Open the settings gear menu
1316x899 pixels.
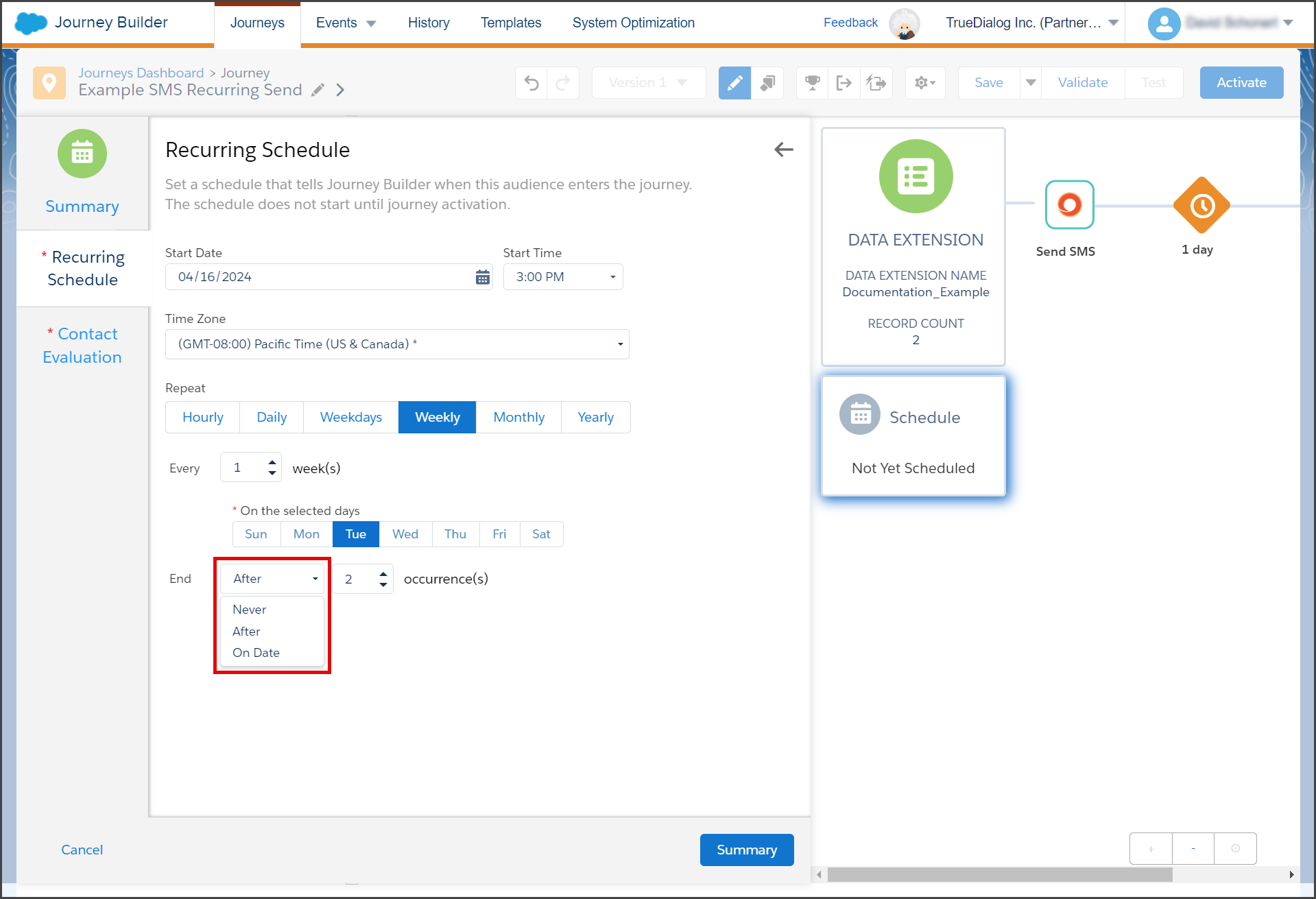pyautogui.click(x=924, y=83)
